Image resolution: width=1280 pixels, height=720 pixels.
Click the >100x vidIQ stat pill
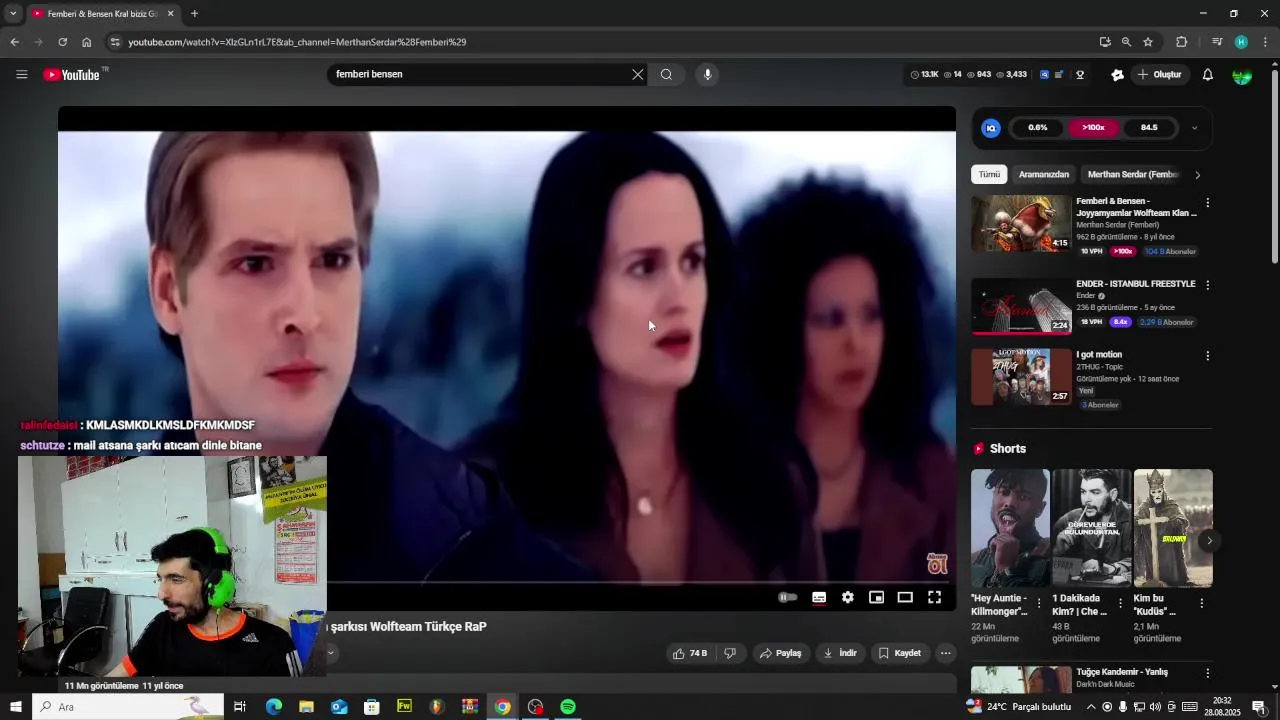pos(1093,128)
